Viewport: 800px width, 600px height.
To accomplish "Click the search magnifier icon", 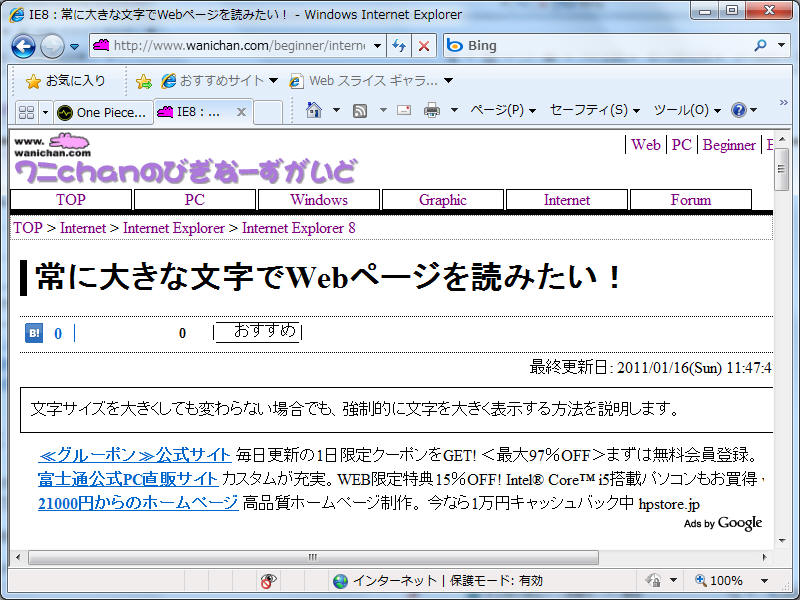I will coord(760,45).
